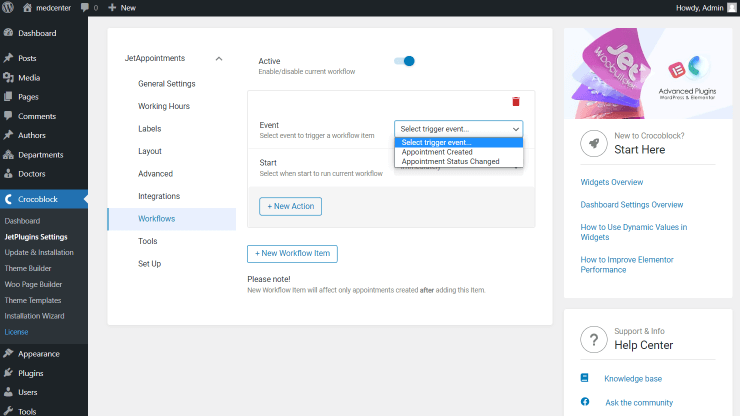
Task: Open How to Improve Elementor Performance link
Action: point(627,264)
